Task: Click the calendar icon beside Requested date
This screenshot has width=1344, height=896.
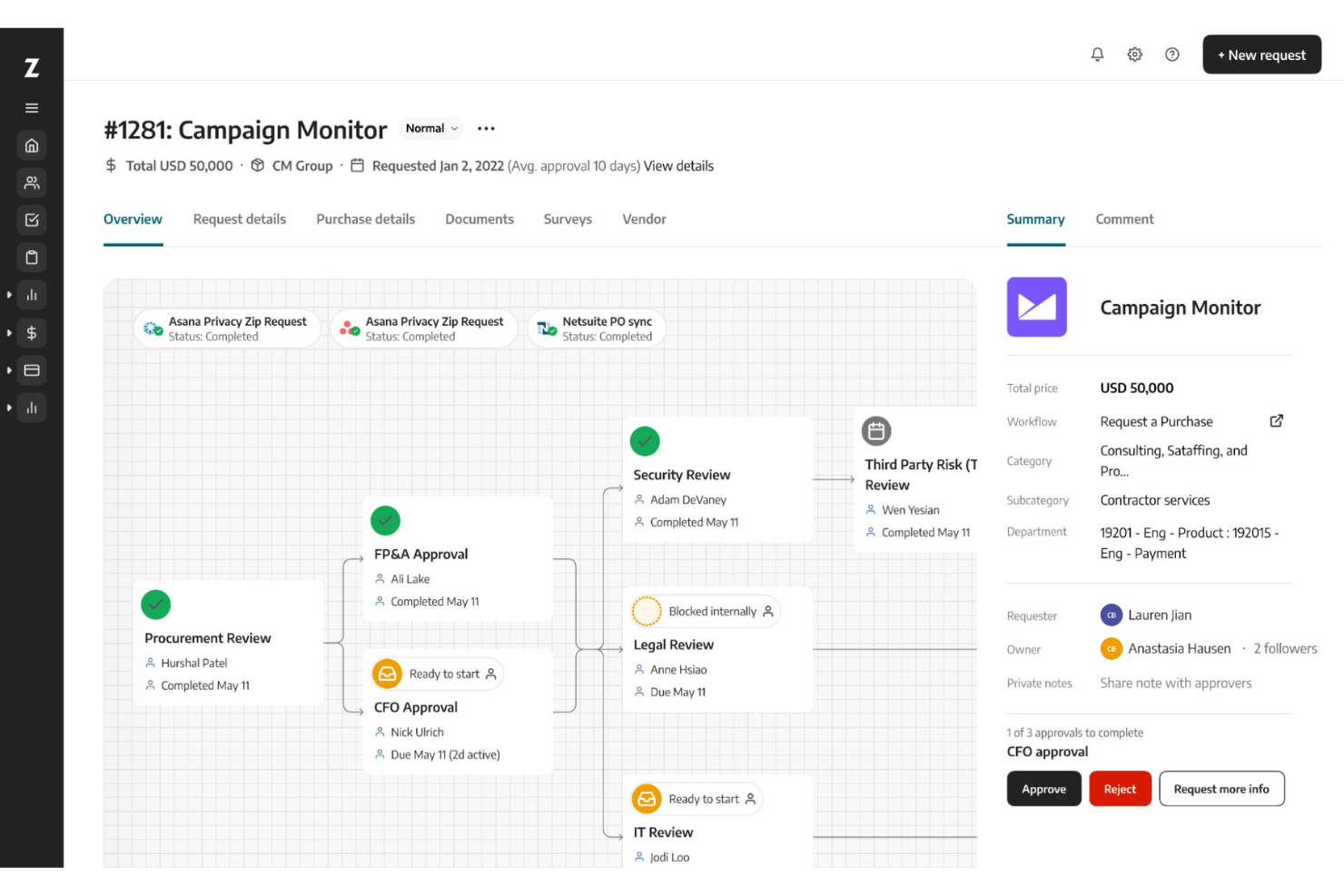Action: (x=358, y=165)
